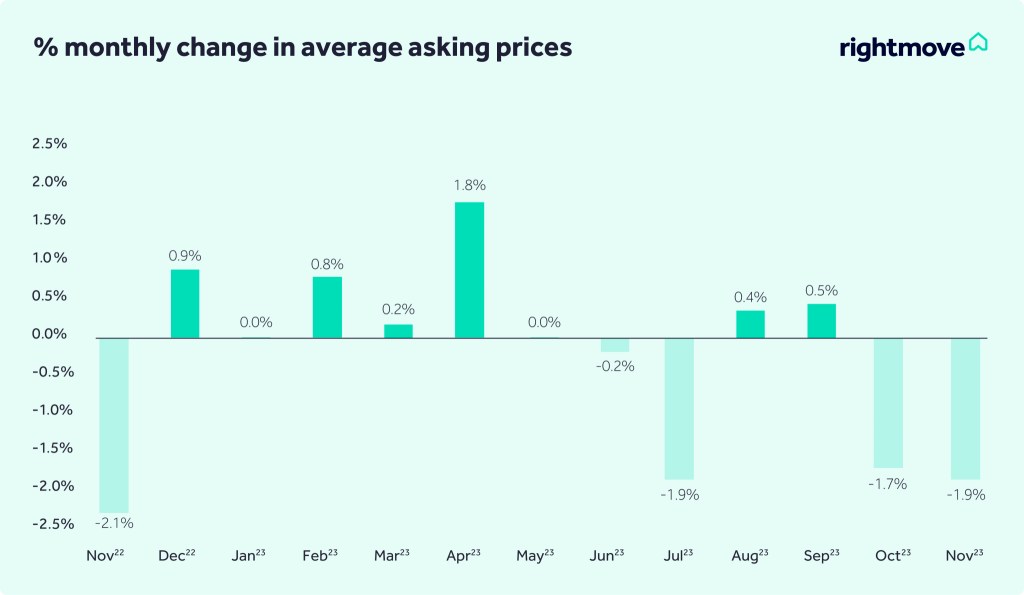Select the Mar 23 bar at 0.2%
Viewport: 1024px width, 595px height.
[x=398, y=331]
